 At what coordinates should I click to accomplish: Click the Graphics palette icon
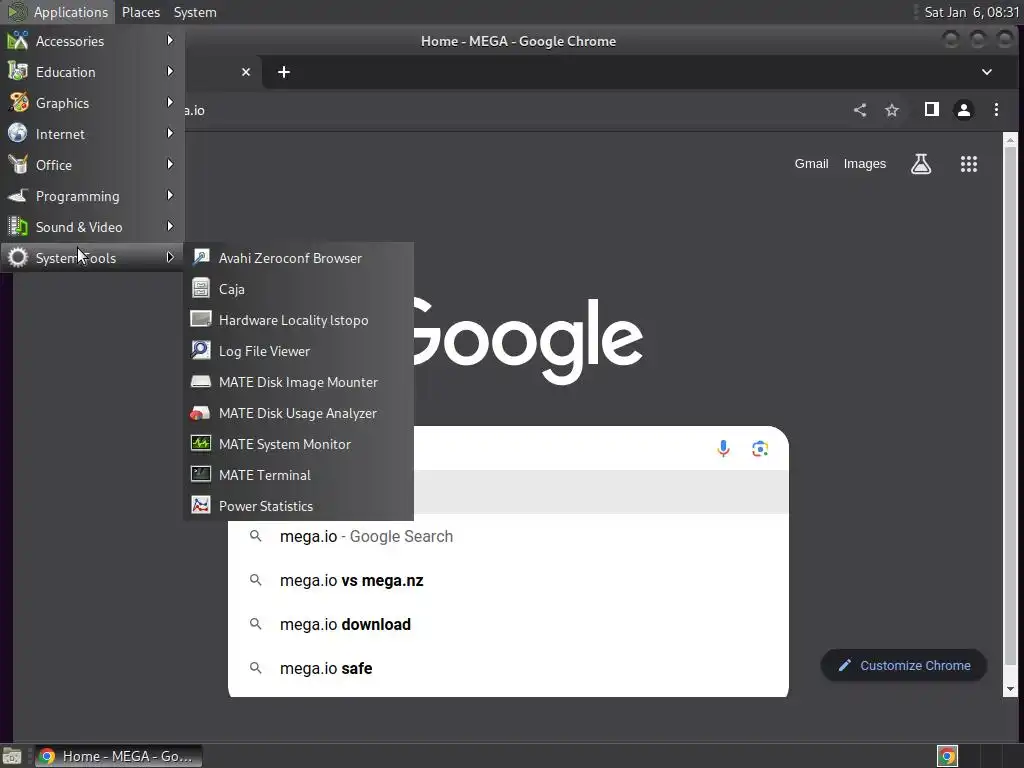[18, 103]
